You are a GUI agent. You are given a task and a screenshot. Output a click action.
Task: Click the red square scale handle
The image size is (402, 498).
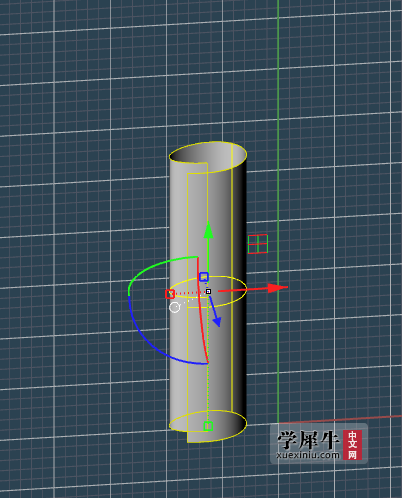point(170,294)
